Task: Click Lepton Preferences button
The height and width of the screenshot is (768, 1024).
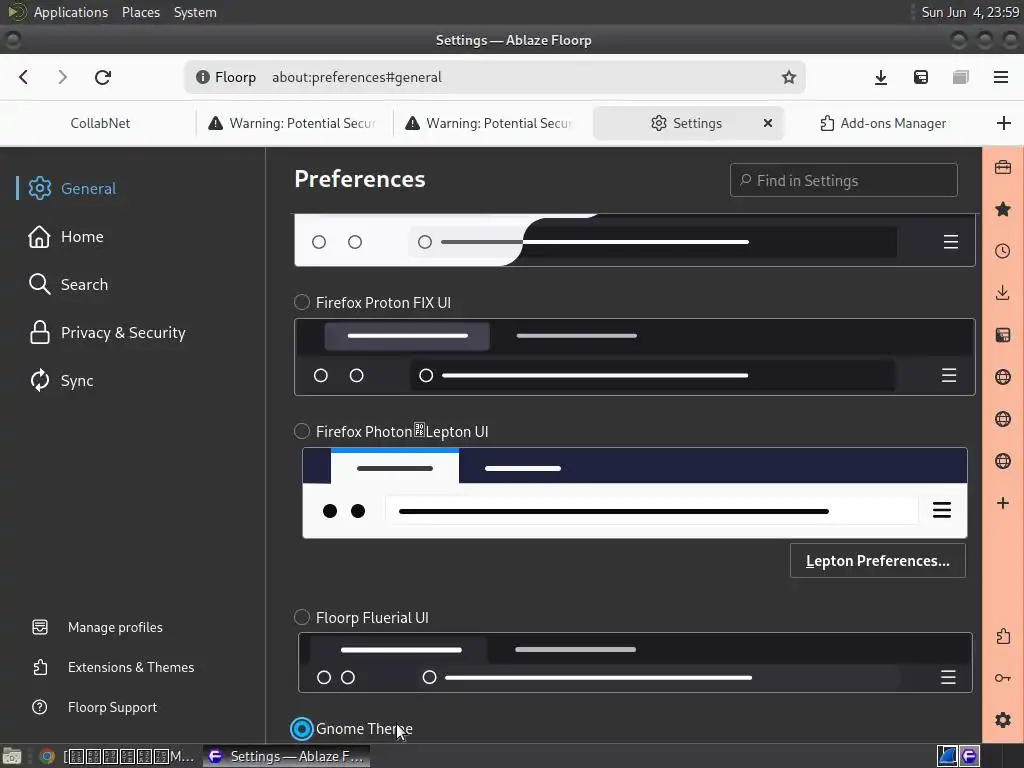Action: tap(877, 560)
